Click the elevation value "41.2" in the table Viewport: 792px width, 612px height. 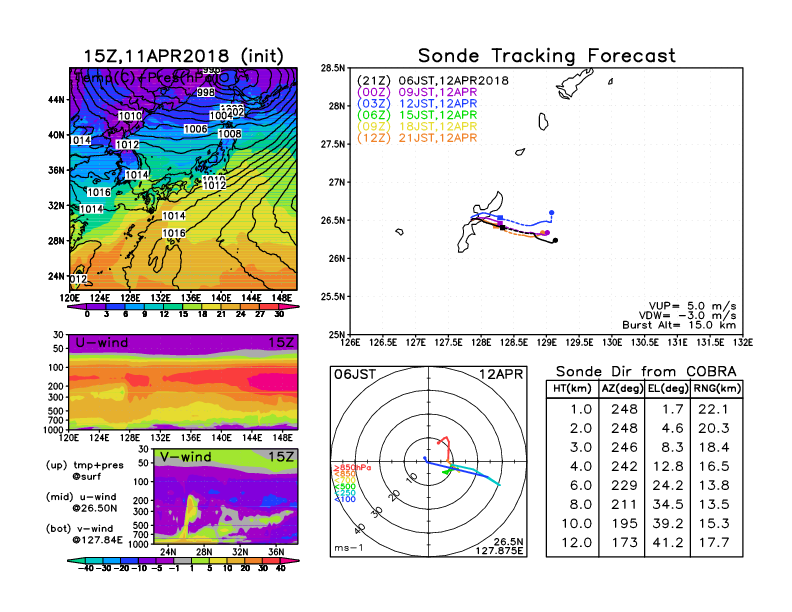[x=667, y=543]
